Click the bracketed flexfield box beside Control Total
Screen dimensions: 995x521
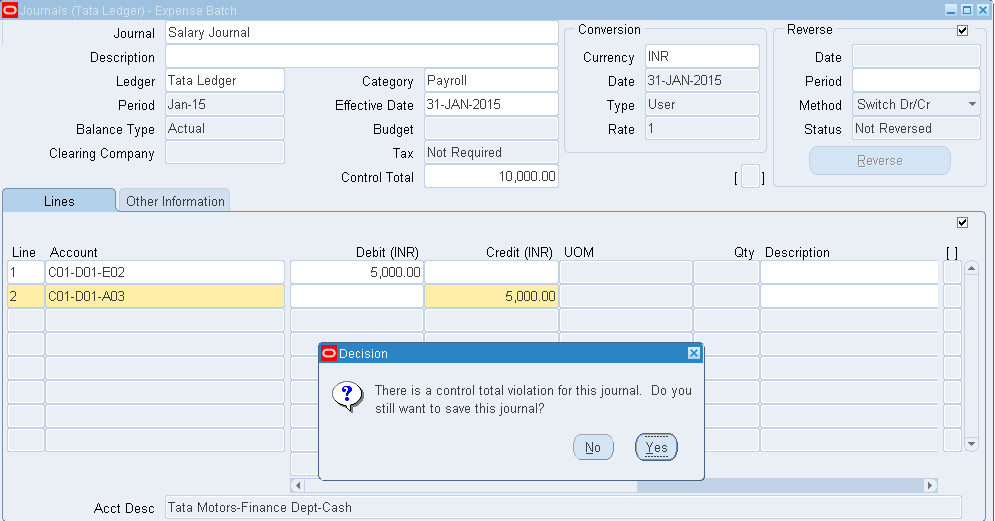pyautogui.click(x=749, y=177)
